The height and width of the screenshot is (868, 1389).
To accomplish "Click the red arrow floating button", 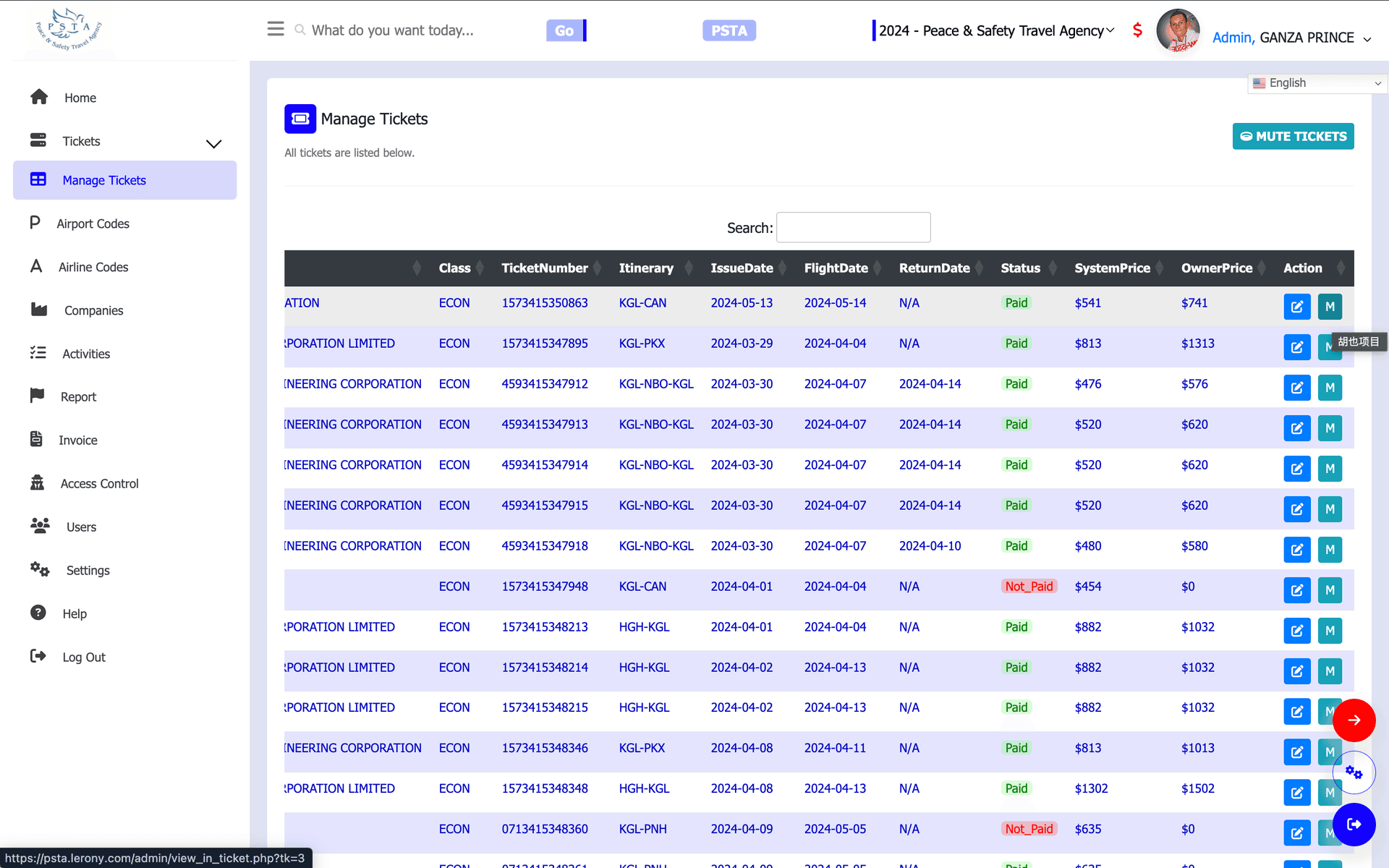I will coord(1354,720).
